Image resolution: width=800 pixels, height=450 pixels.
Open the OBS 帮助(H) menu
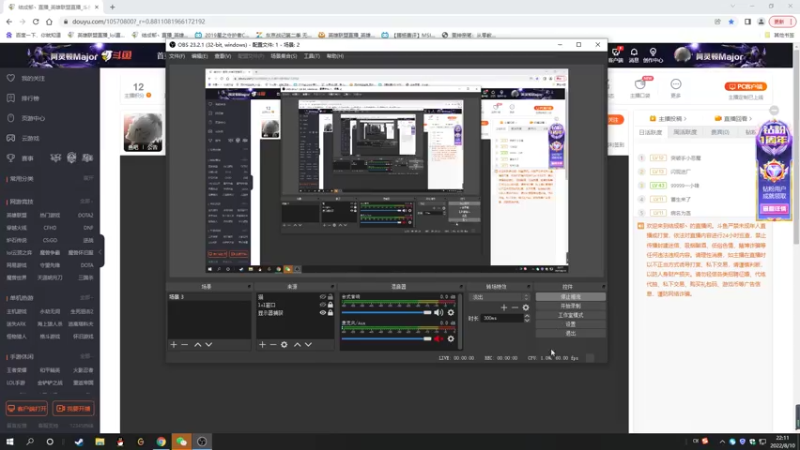335,56
